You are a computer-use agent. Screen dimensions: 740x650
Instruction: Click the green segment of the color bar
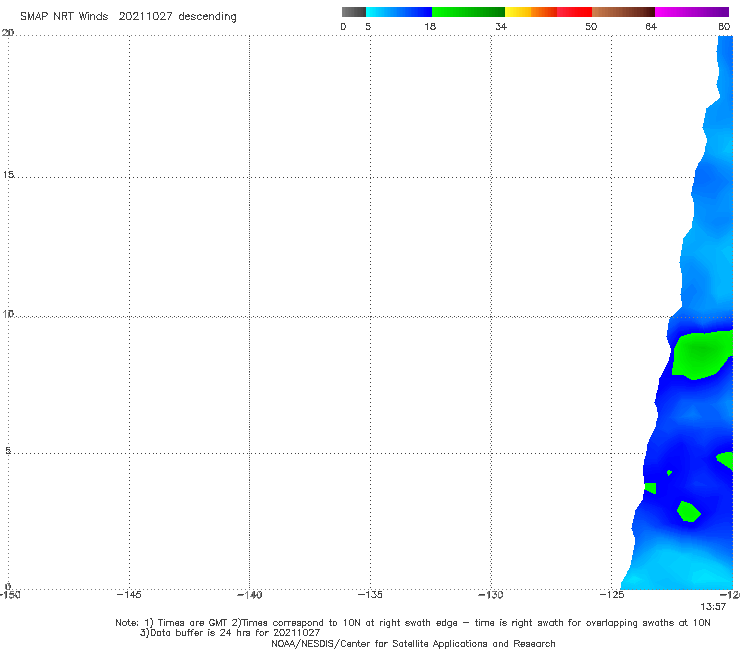pos(468,12)
